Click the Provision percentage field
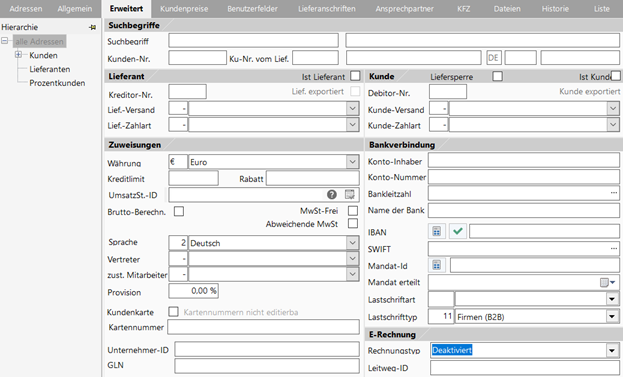This screenshot has height=377, width=623. click(x=193, y=291)
